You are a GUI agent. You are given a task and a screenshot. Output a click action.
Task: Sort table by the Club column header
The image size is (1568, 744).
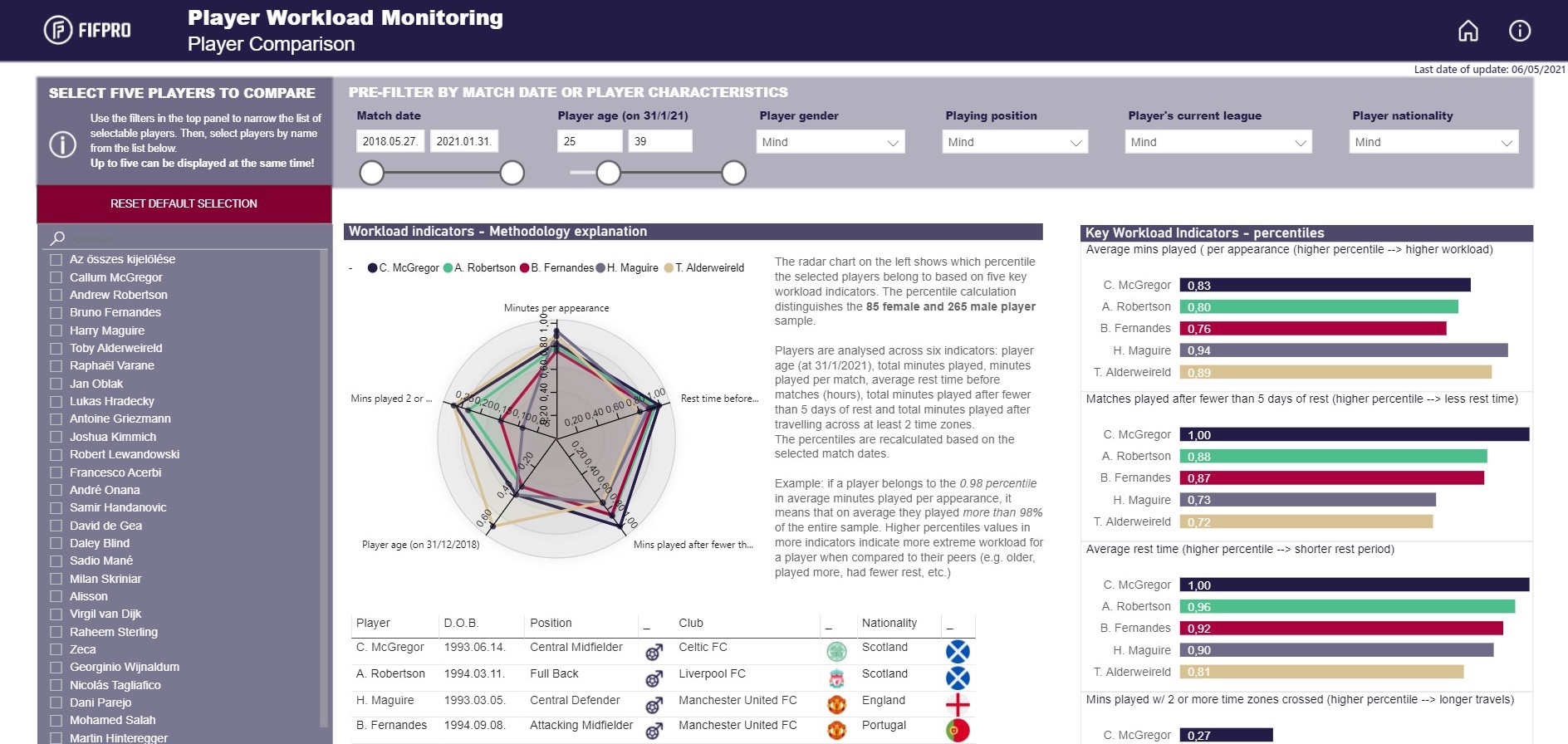[x=690, y=623]
